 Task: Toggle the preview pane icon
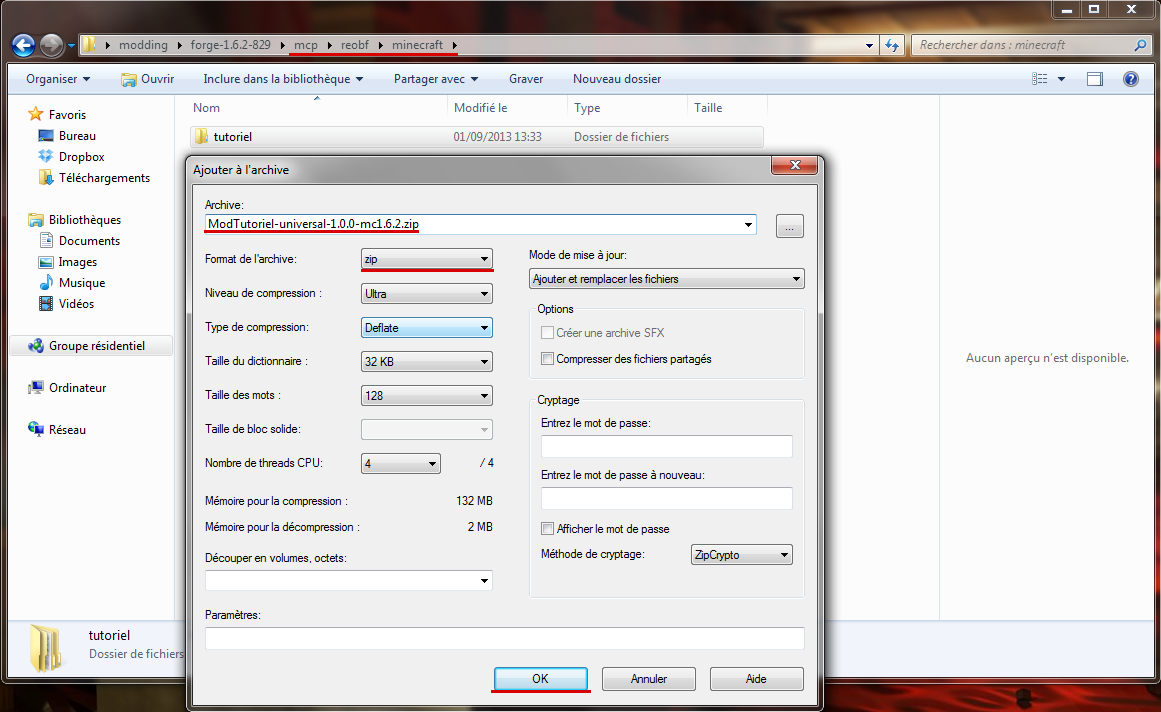pos(1095,79)
